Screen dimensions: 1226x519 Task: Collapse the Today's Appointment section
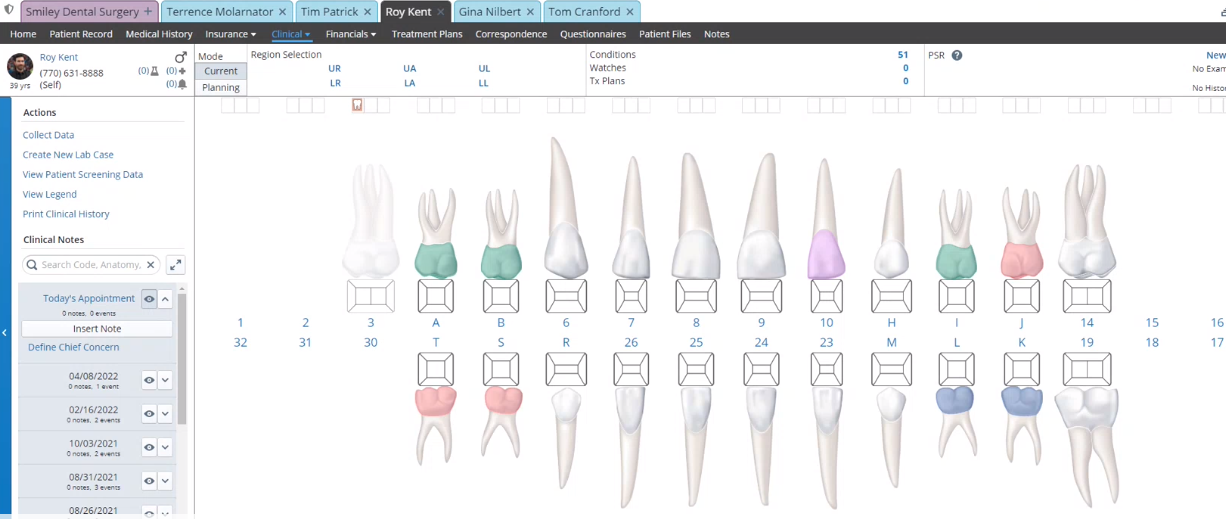pyautogui.click(x=166, y=299)
